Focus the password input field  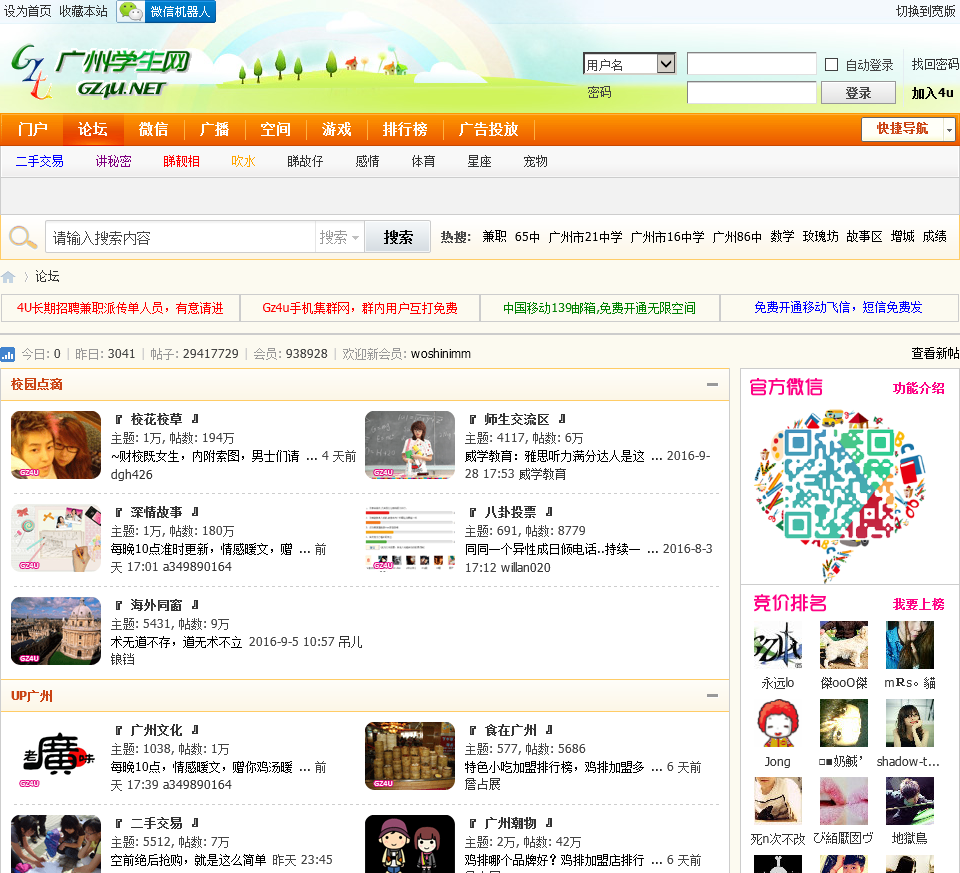tap(752, 93)
